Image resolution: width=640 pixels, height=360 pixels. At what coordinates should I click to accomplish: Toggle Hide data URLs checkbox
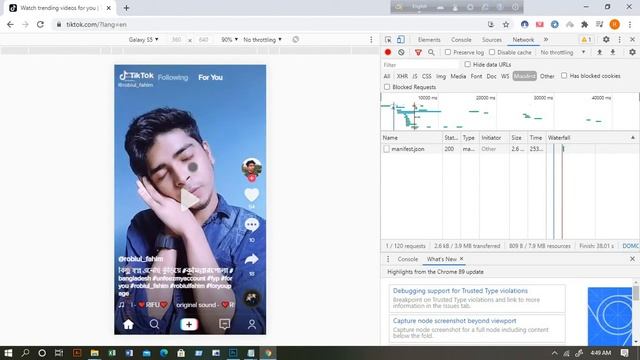point(467,64)
